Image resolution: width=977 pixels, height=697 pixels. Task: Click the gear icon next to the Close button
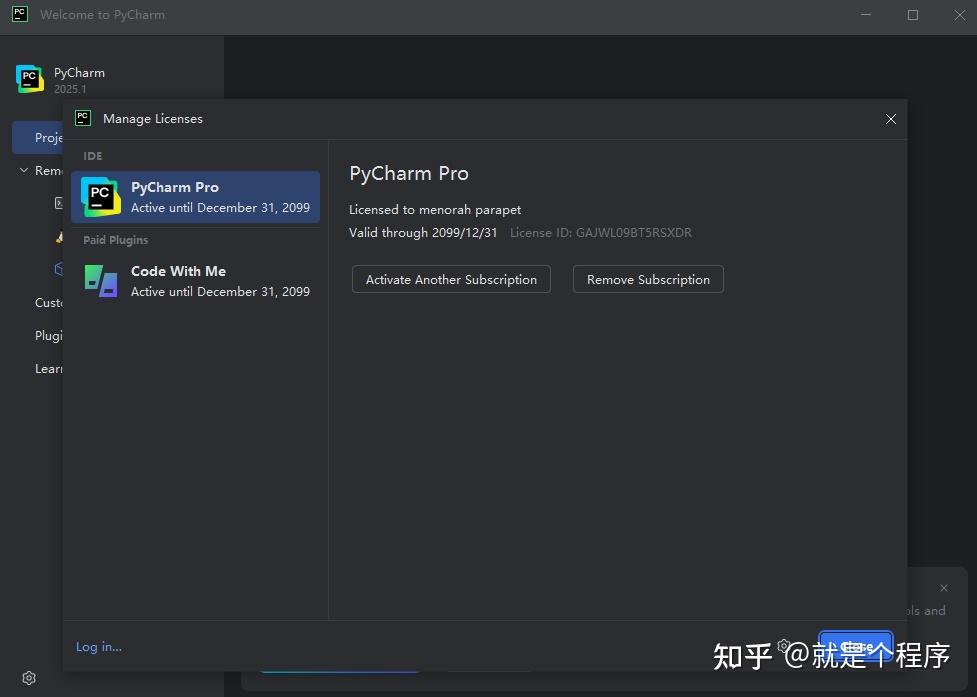(x=784, y=646)
